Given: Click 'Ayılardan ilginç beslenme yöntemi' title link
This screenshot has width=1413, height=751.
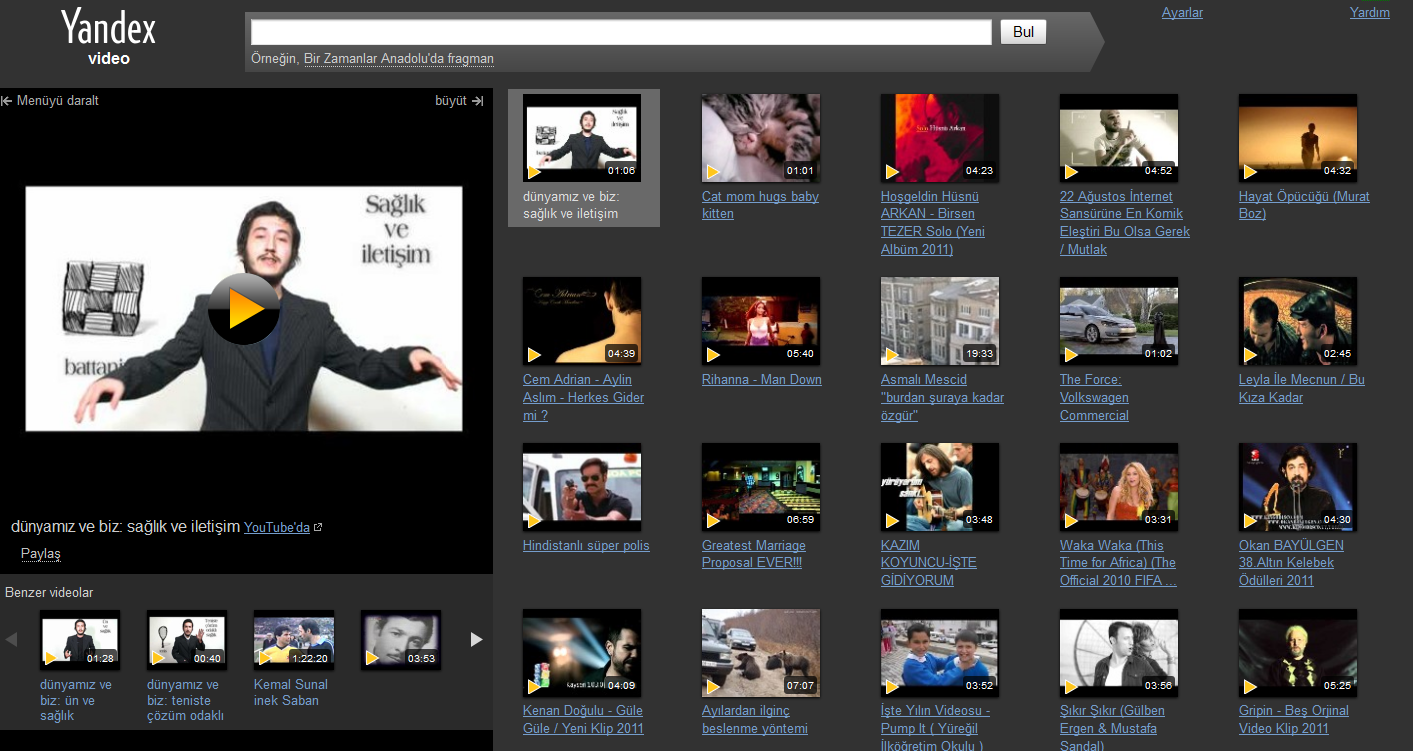Looking at the screenshot, I should click(x=754, y=720).
